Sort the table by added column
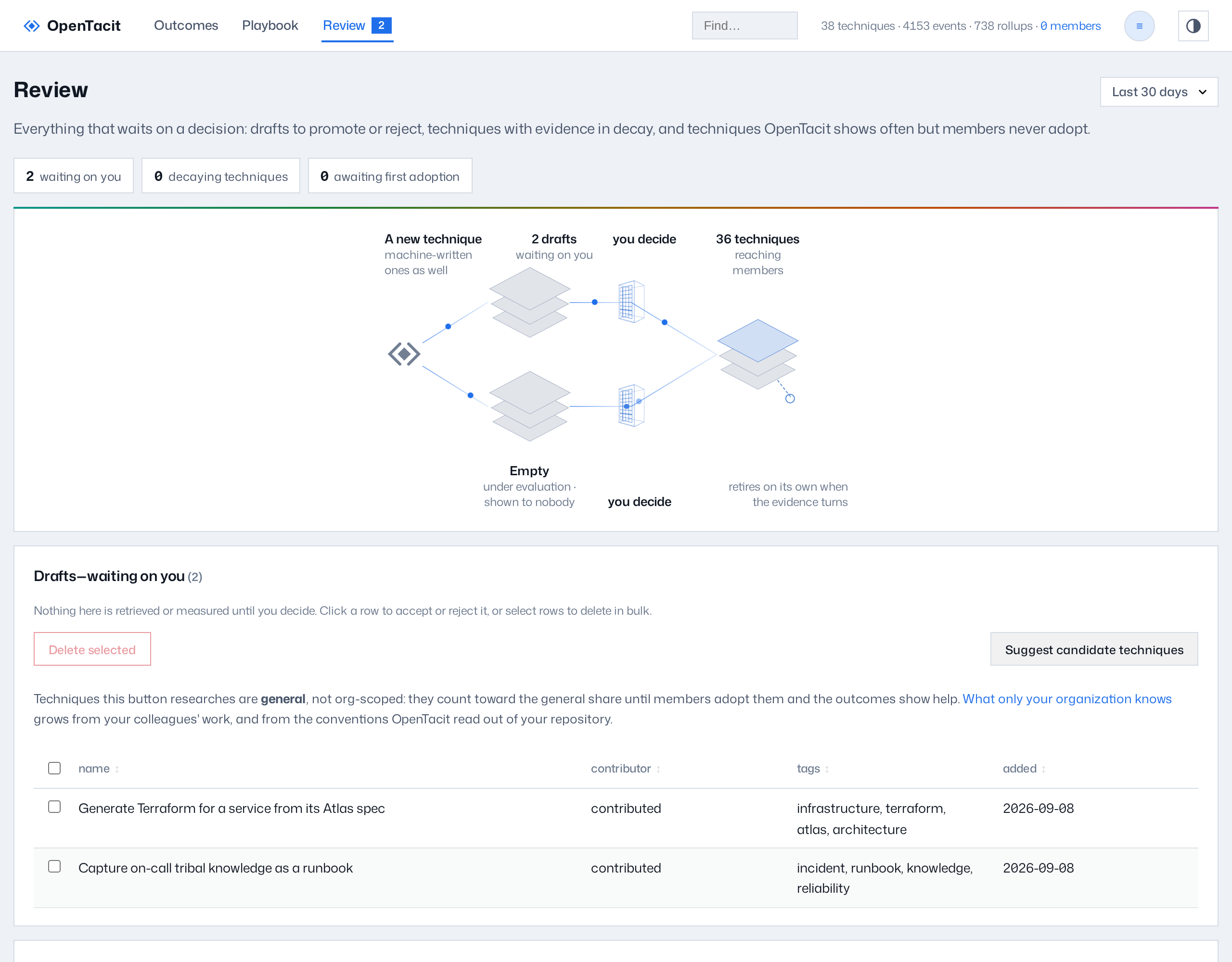The height and width of the screenshot is (962, 1232). [x=1025, y=769]
